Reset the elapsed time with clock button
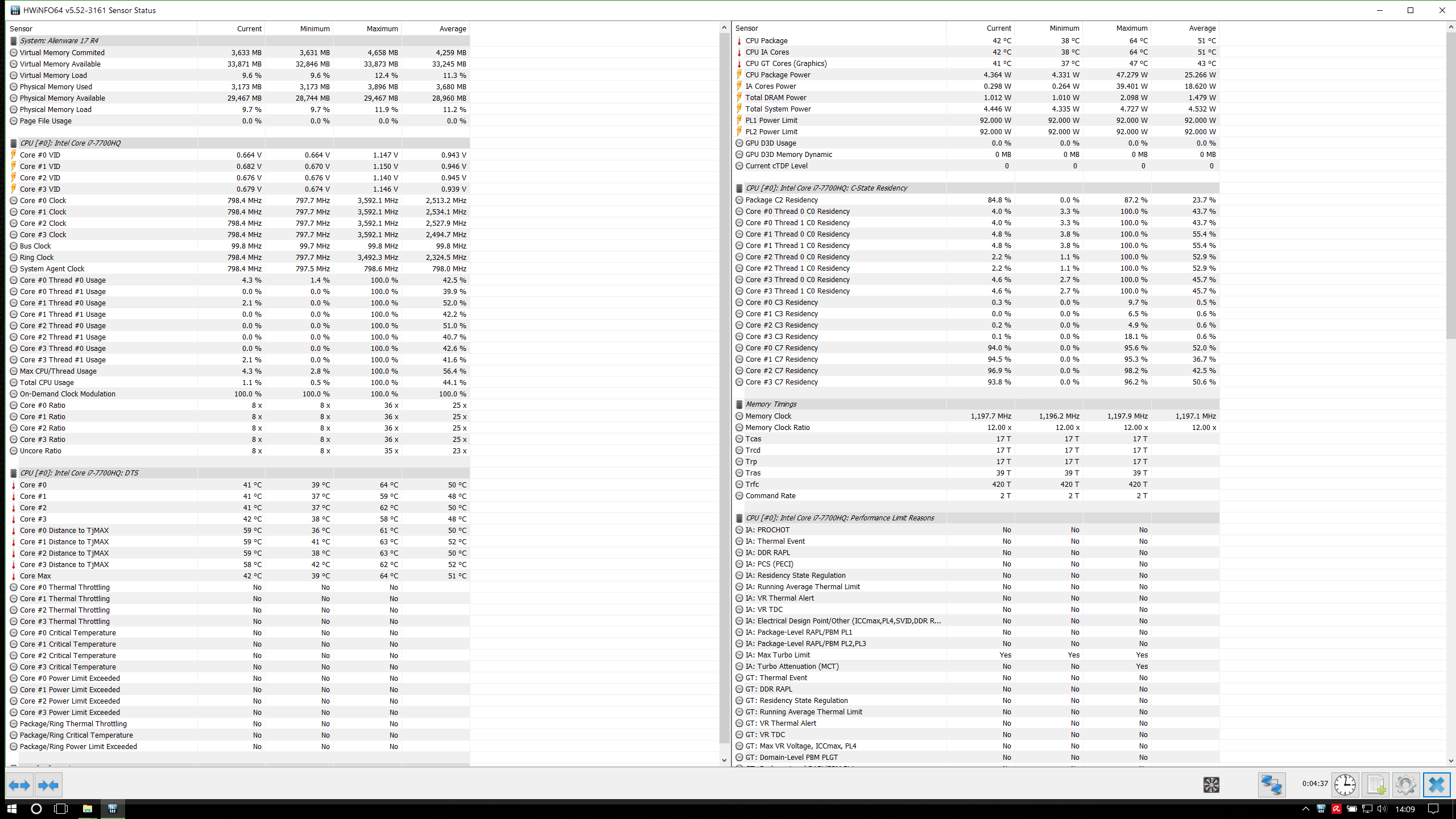1456x819 pixels. point(1345,785)
